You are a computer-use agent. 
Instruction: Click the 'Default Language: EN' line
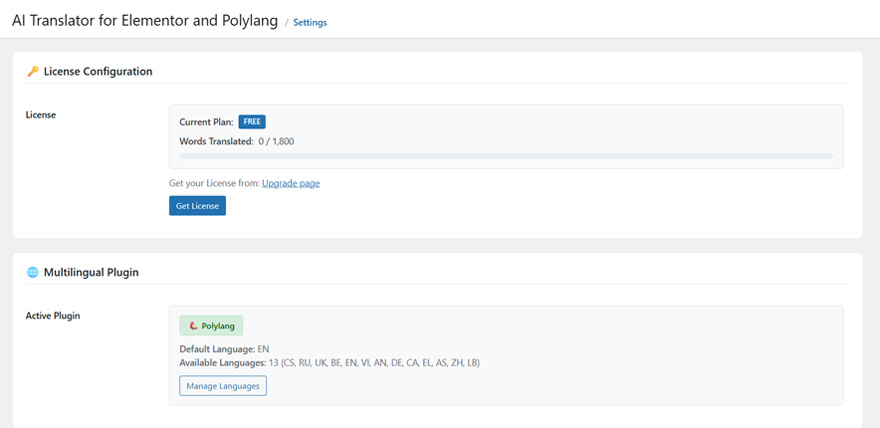pyautogui.click(x=224, y=349)
